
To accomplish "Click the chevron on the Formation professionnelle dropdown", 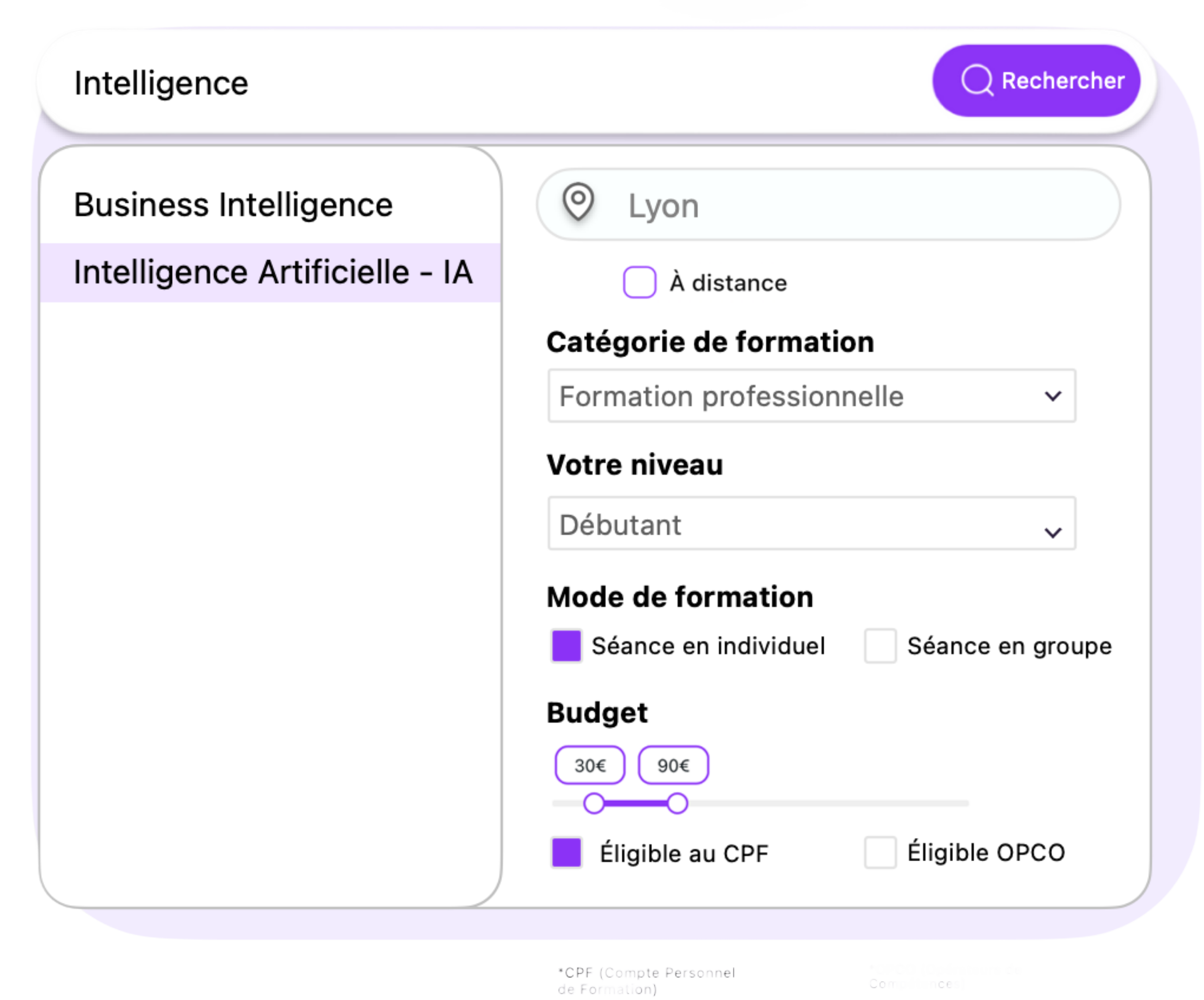I will click(1053, 396).
